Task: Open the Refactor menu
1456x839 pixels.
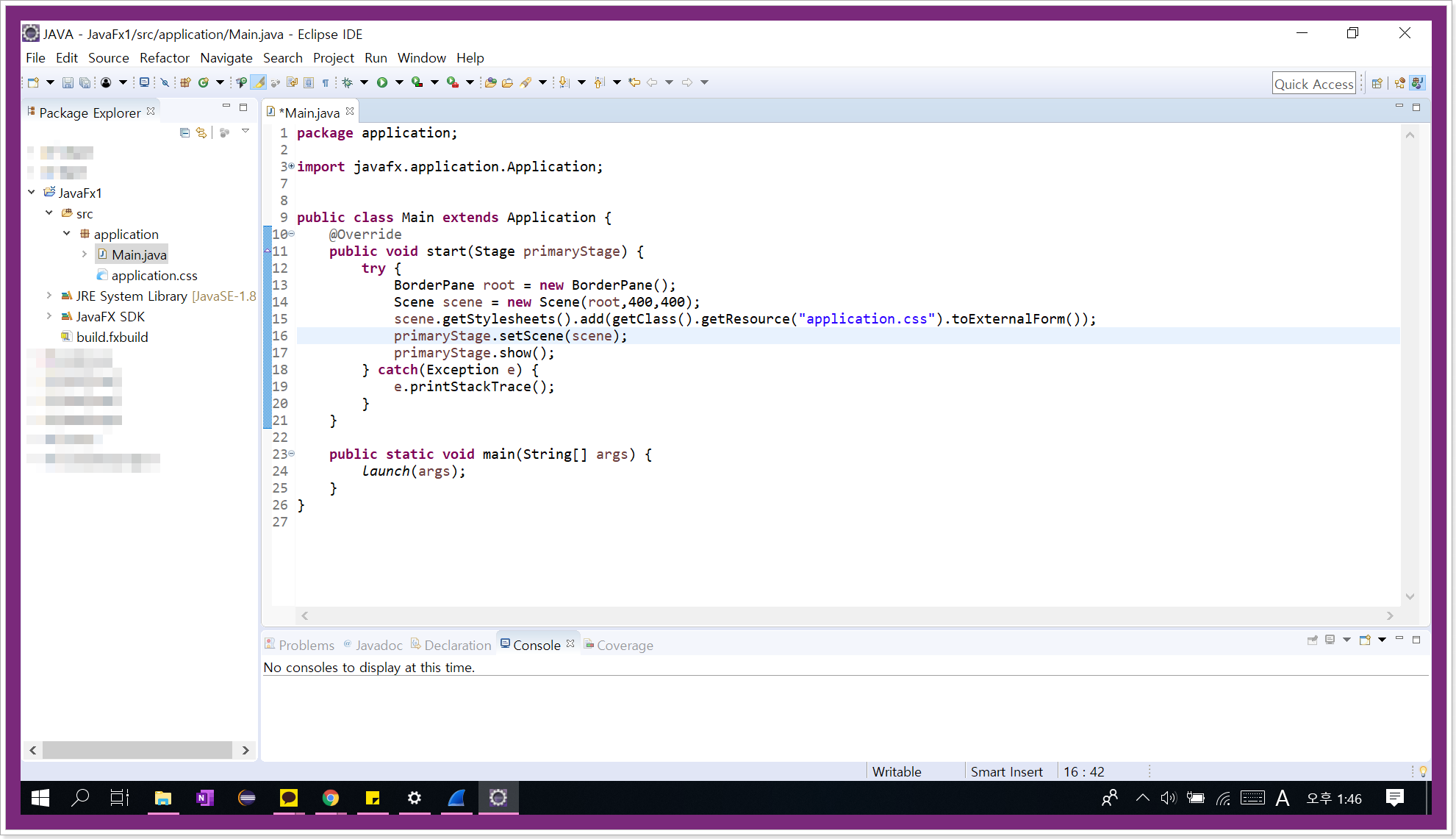Action: [164, 57]
